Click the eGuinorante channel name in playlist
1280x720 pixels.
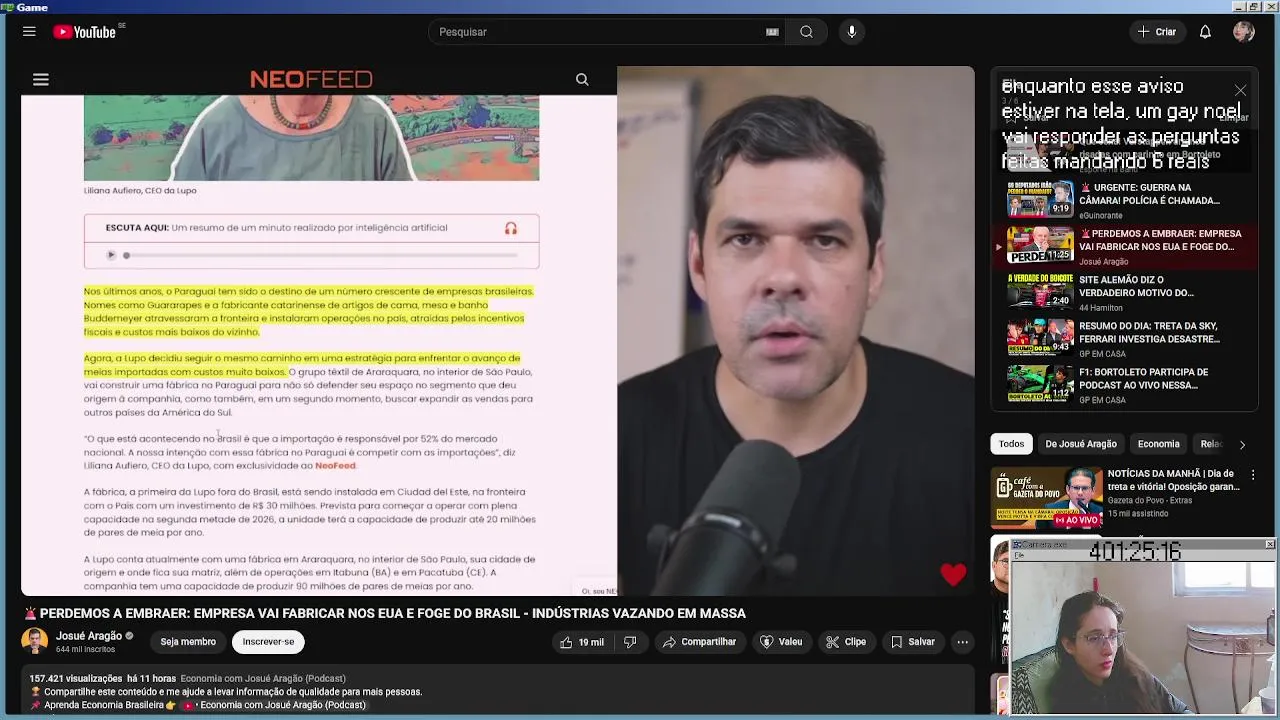(x=1101, y=215)
